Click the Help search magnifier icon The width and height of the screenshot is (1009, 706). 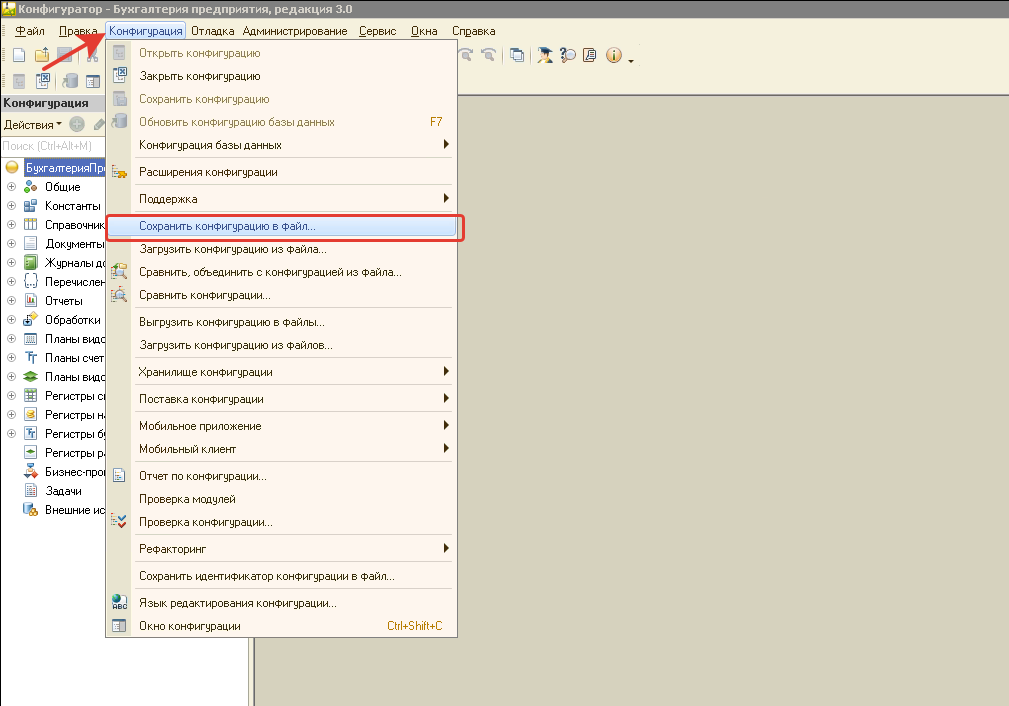point(568,55)
